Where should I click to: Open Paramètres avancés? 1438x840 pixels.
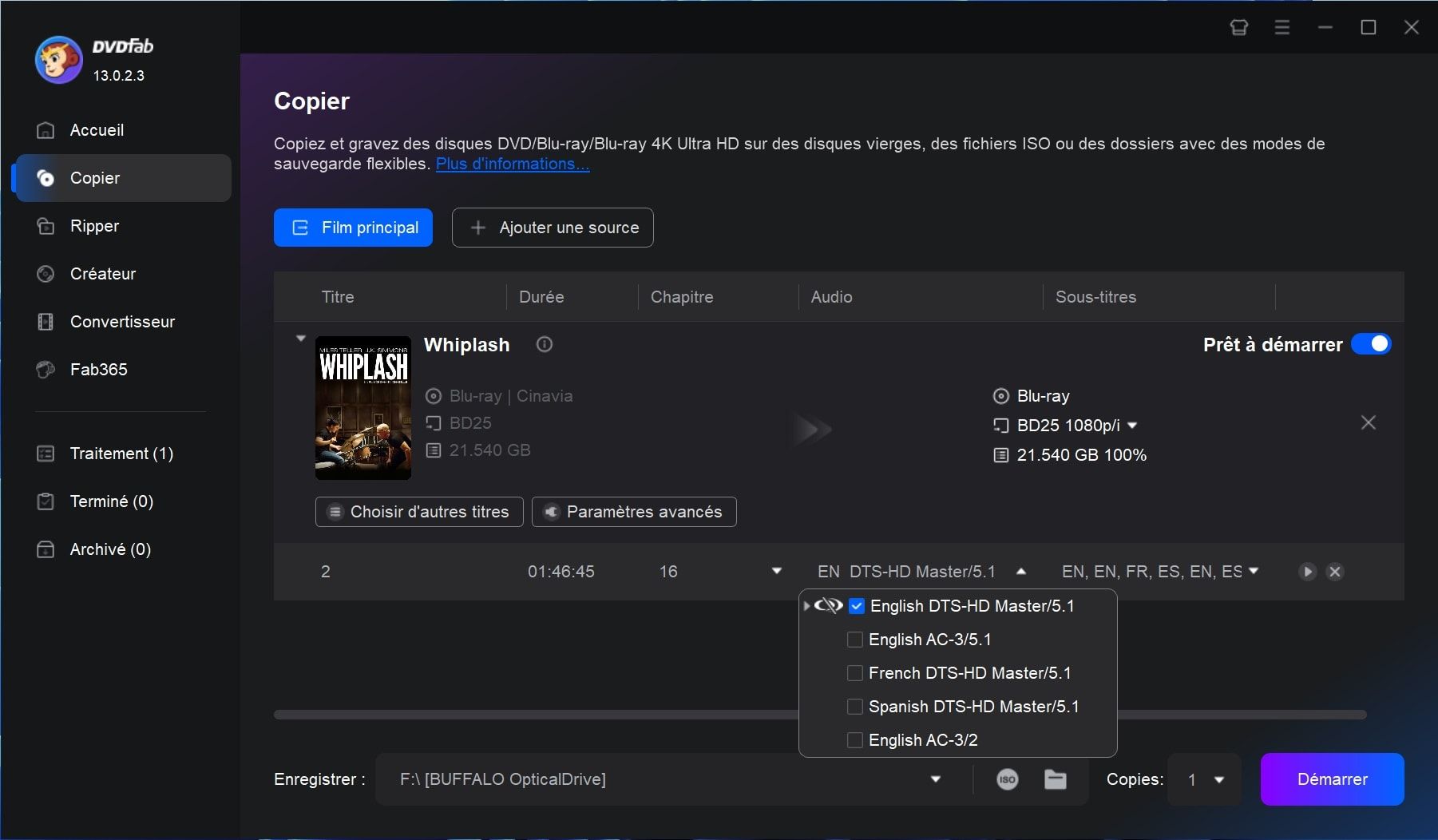634,512
